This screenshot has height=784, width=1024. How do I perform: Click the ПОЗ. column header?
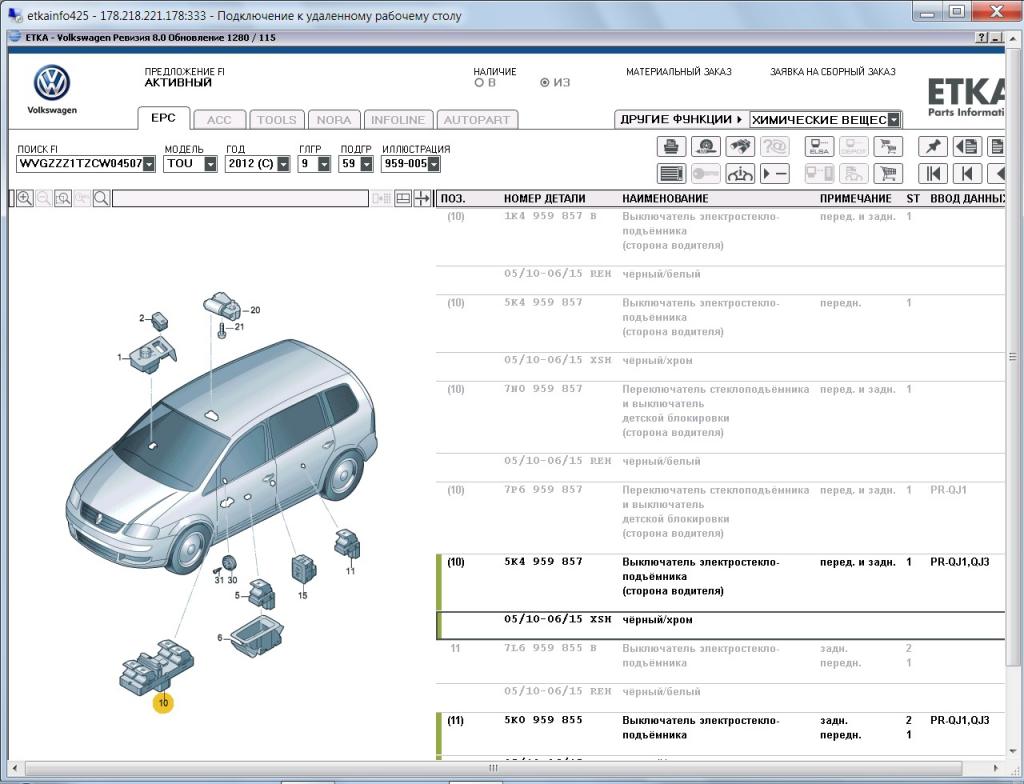pyautogui.click(x=453, y=199)
